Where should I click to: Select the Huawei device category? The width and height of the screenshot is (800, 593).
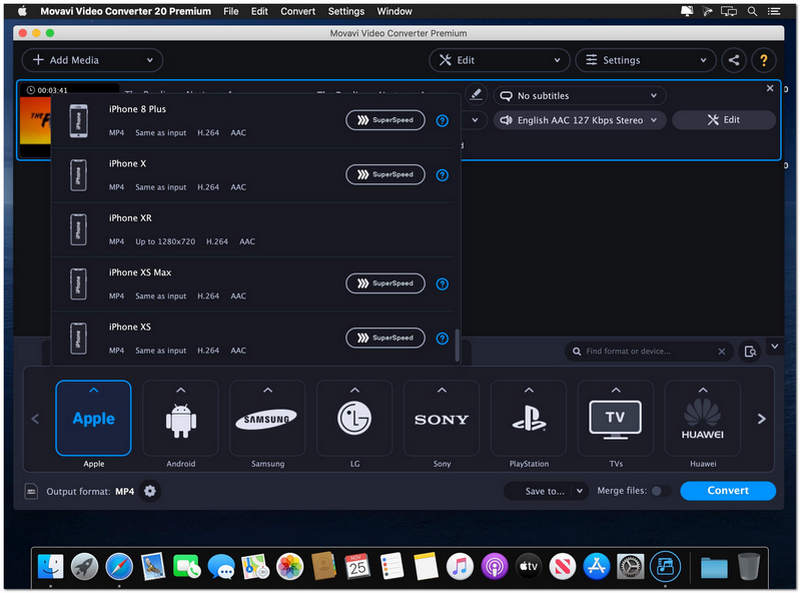(x=702, y=418)
